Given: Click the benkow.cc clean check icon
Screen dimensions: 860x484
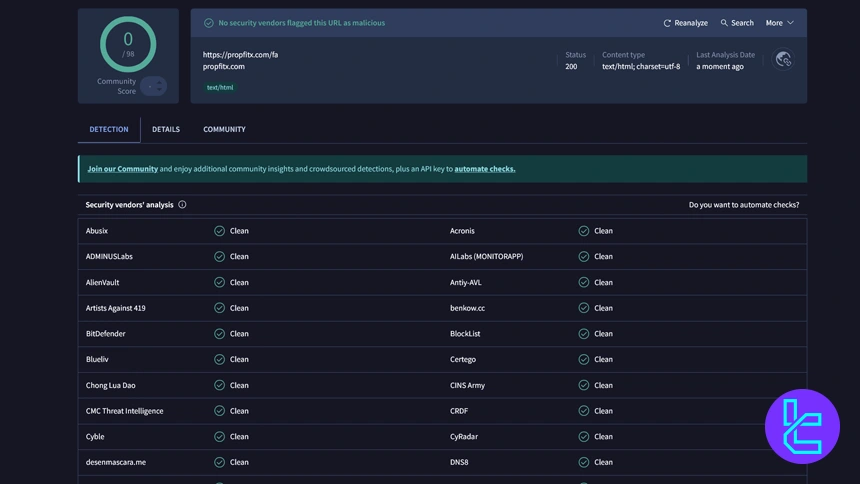Looking at the screenshot, I should (x=584, y=308).
